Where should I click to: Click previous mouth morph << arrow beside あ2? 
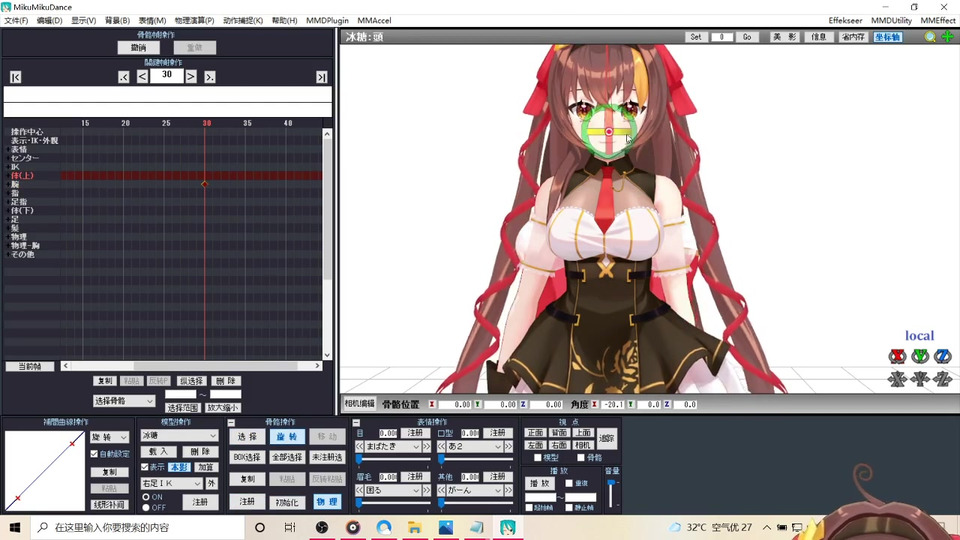[x=441, y=447]
